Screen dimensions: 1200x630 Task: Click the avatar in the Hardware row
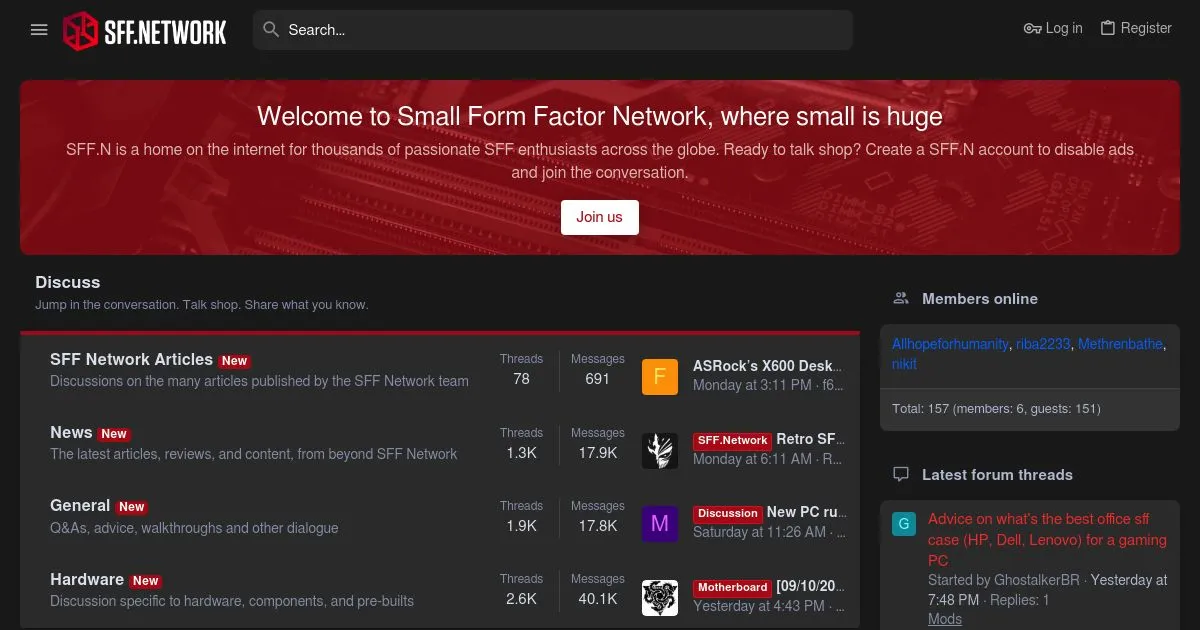tap(660, 598)
